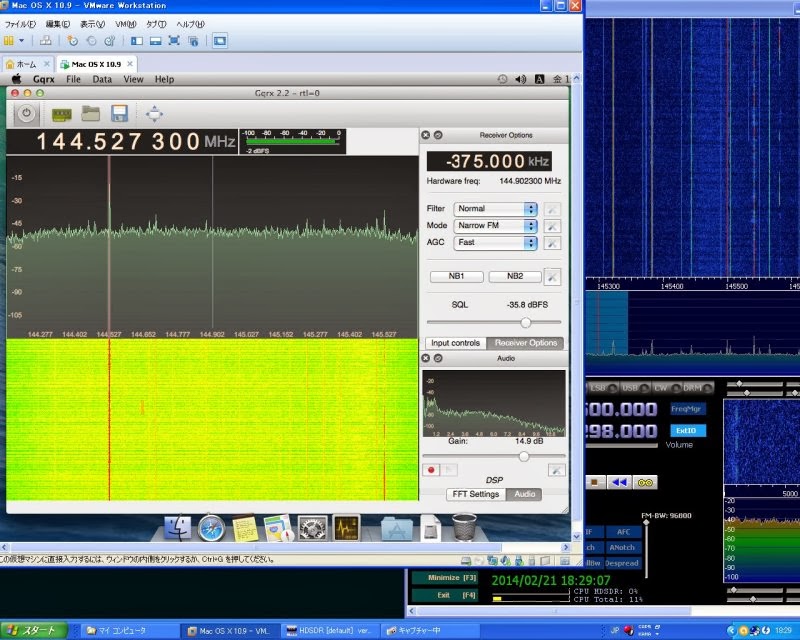
Task: Open the Trash in the Mac dock
Action: [464, 526]
